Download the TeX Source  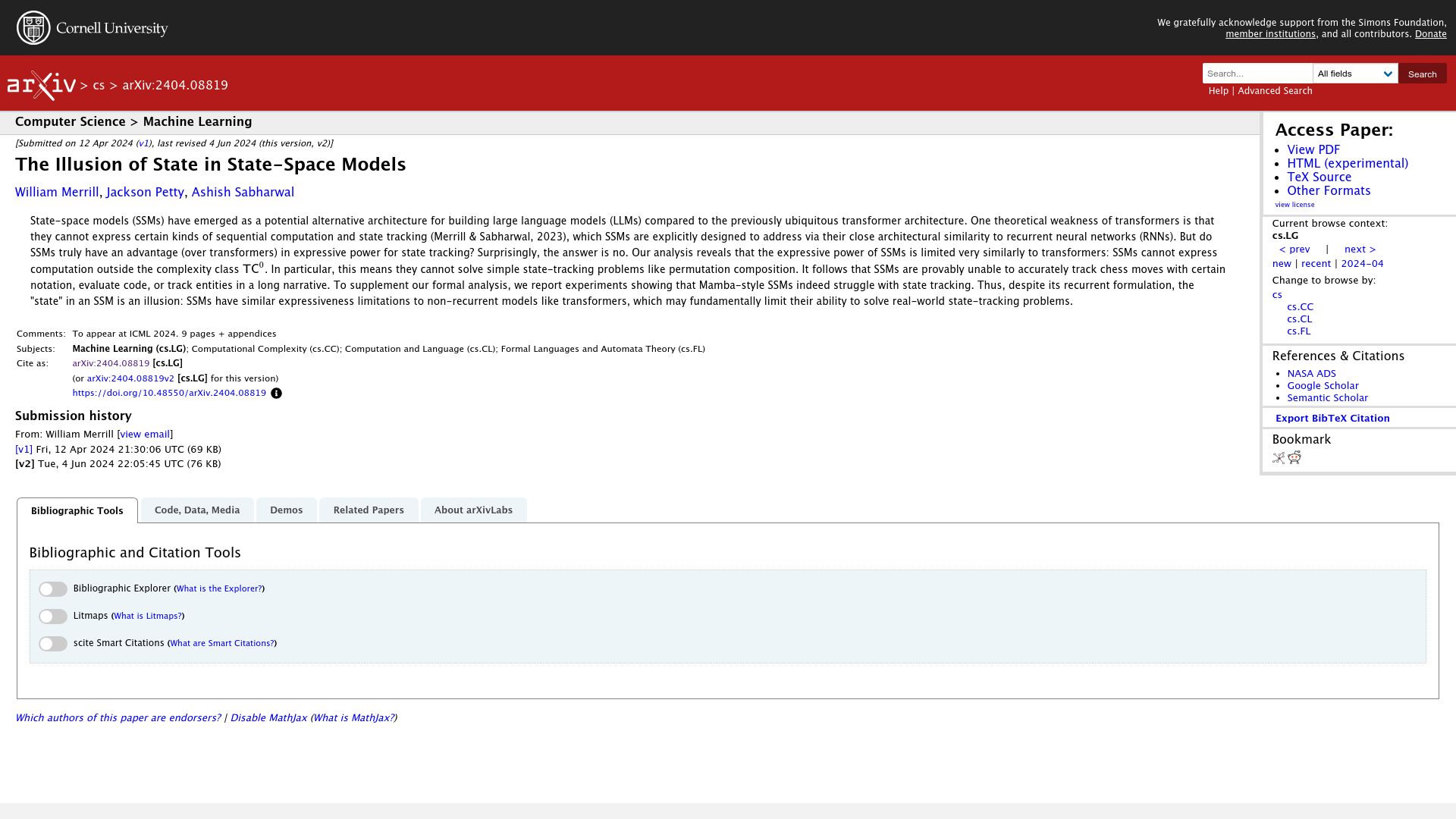coord(1319,177)
